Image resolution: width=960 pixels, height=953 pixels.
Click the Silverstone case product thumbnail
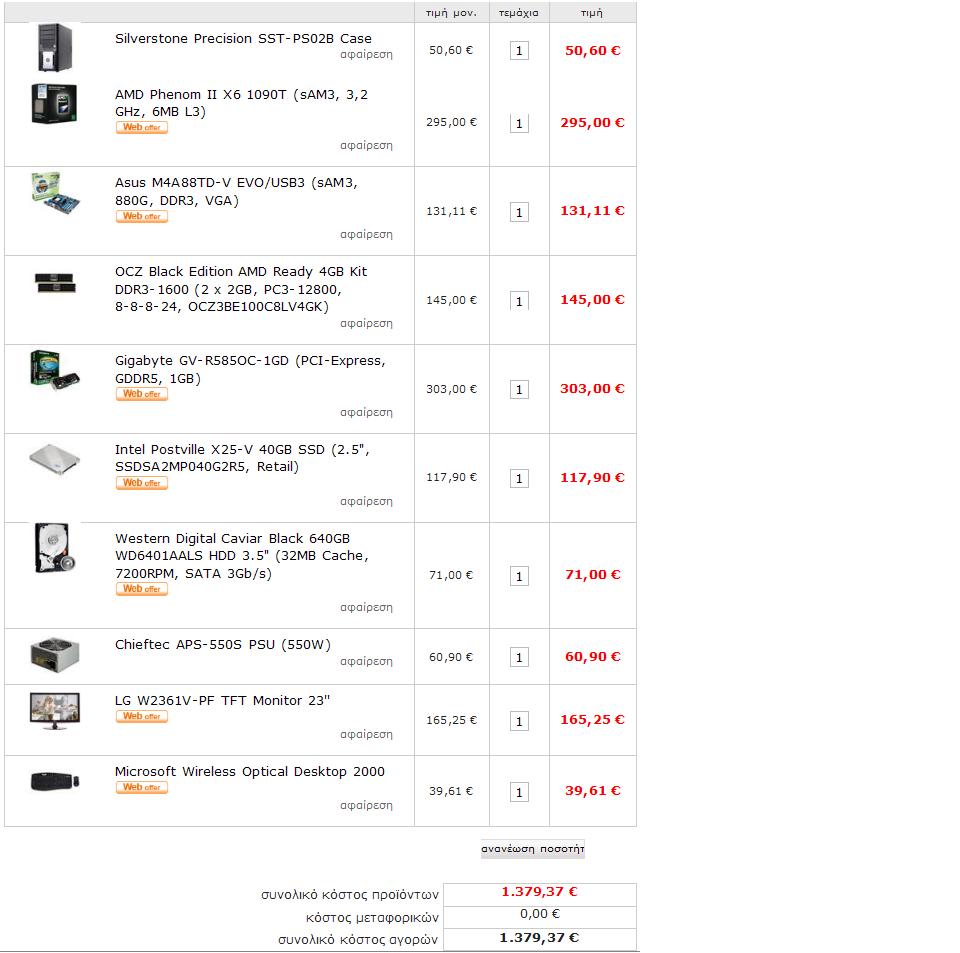click(54, 47)
